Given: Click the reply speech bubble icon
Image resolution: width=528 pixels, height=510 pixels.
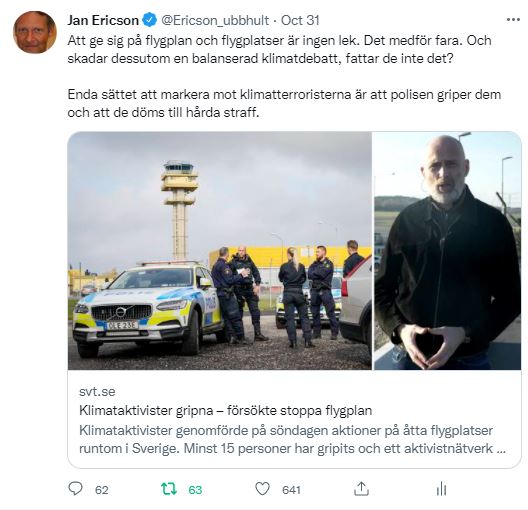Looking at the screenshot, I should pyautogui.click(x=75, y=488).
